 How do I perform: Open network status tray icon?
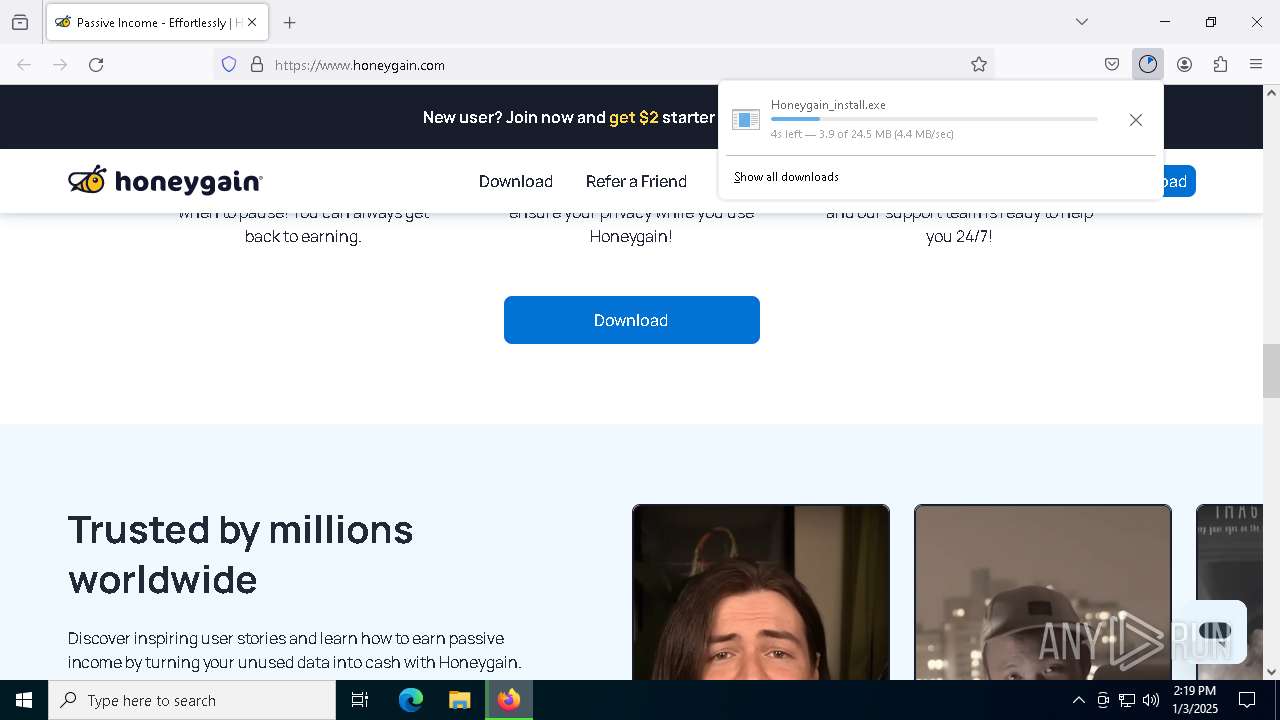[x=1127, y=700]
